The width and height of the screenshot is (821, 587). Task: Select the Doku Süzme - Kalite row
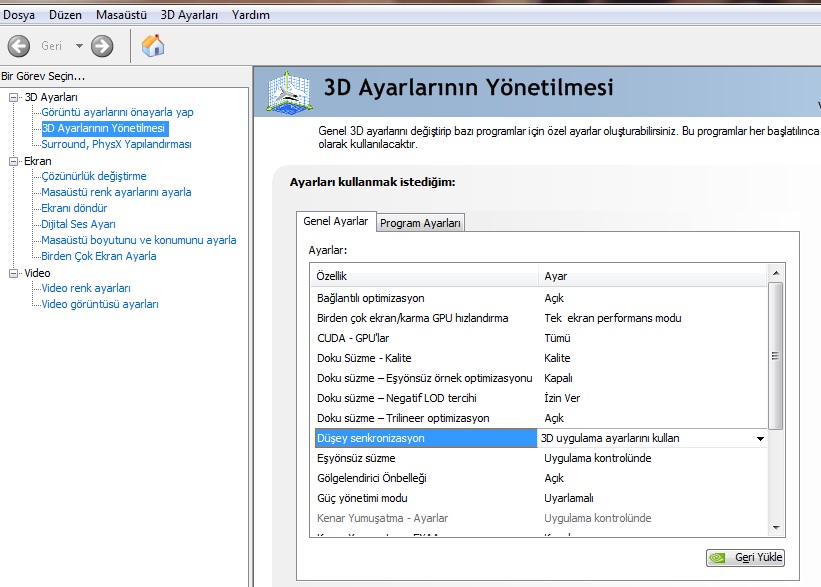pos(539,358)
